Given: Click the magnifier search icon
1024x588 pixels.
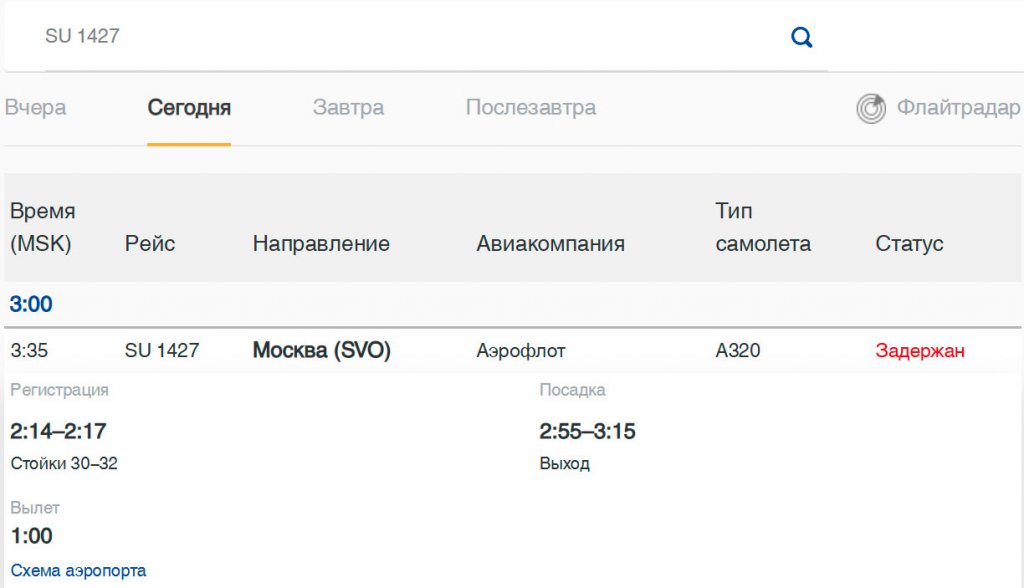Looking at the screenshot, I should [801, 38].
